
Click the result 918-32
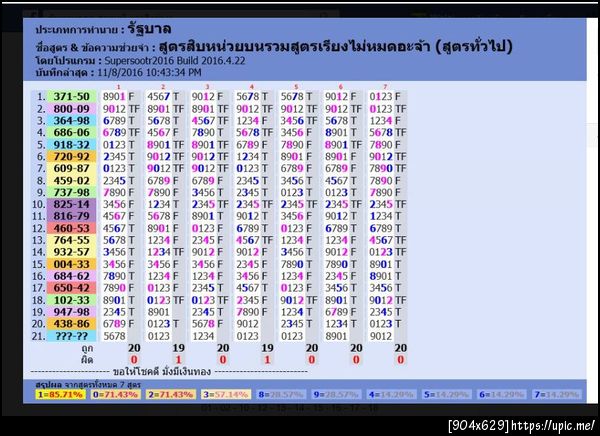pos(72,145)
